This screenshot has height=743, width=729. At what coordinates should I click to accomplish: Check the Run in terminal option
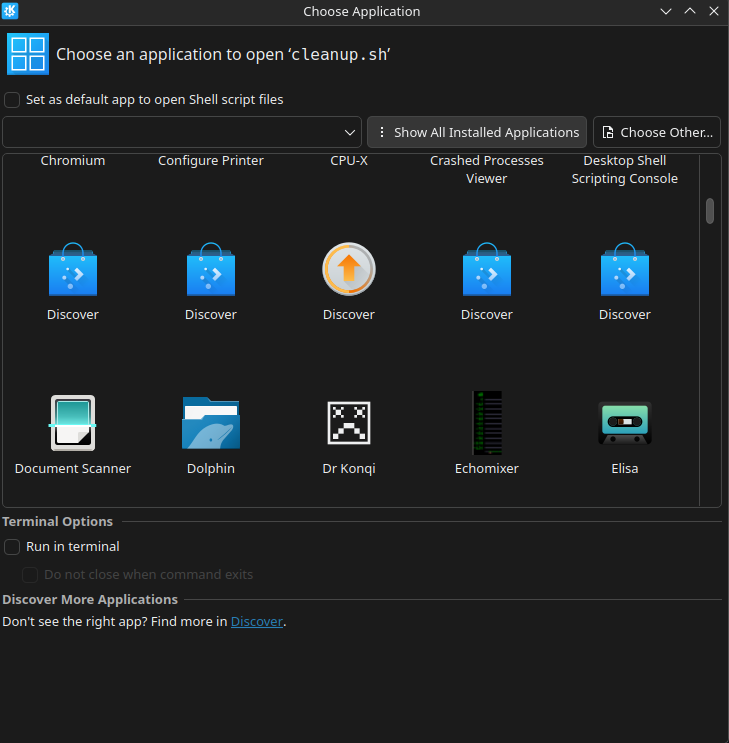tap(12, 547)
